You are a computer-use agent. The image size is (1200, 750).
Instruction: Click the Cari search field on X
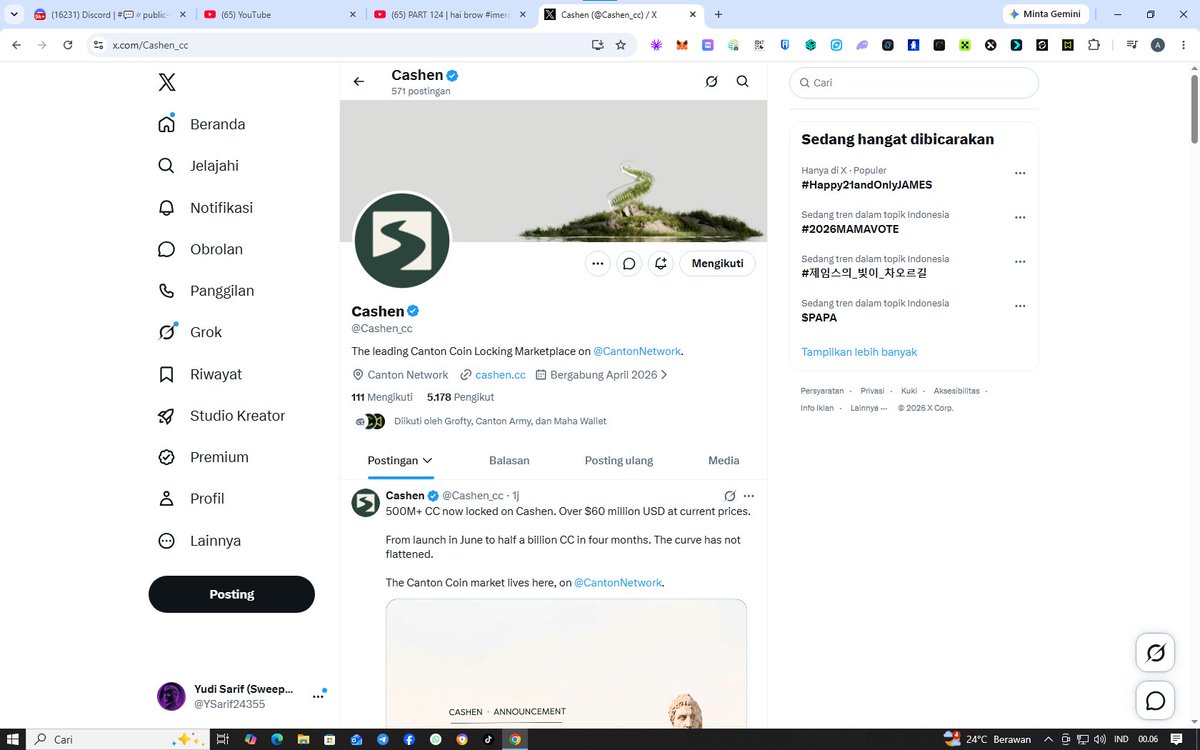(x=914, y=83)
